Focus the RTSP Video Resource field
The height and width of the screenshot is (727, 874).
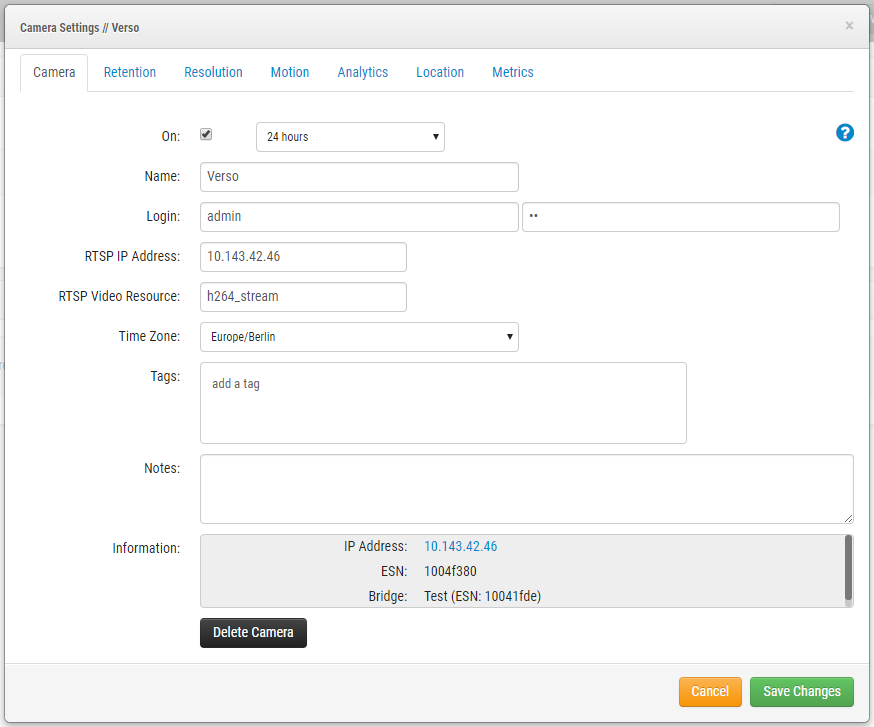coord(303,297)
